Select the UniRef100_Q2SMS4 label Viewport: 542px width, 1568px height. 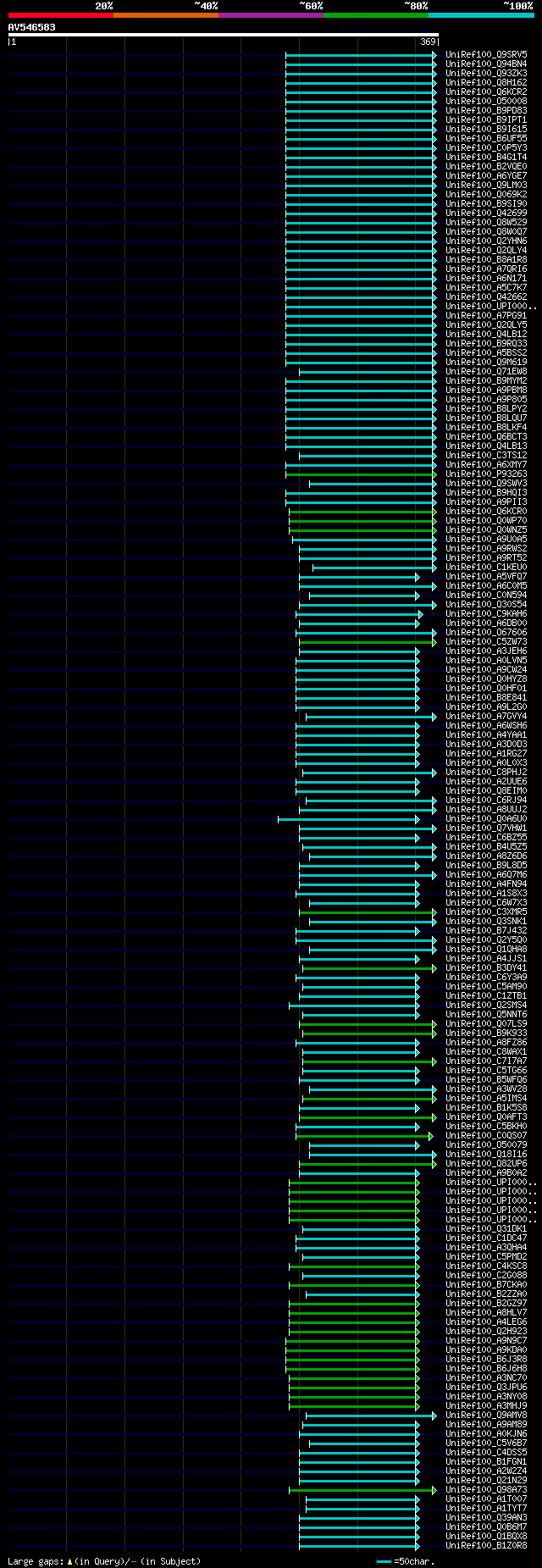coord(486,1005)
